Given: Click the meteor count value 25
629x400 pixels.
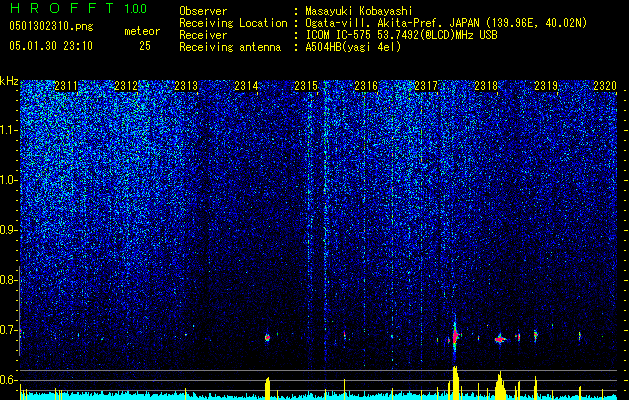Looking at the screenshot, I should (145, 46).
